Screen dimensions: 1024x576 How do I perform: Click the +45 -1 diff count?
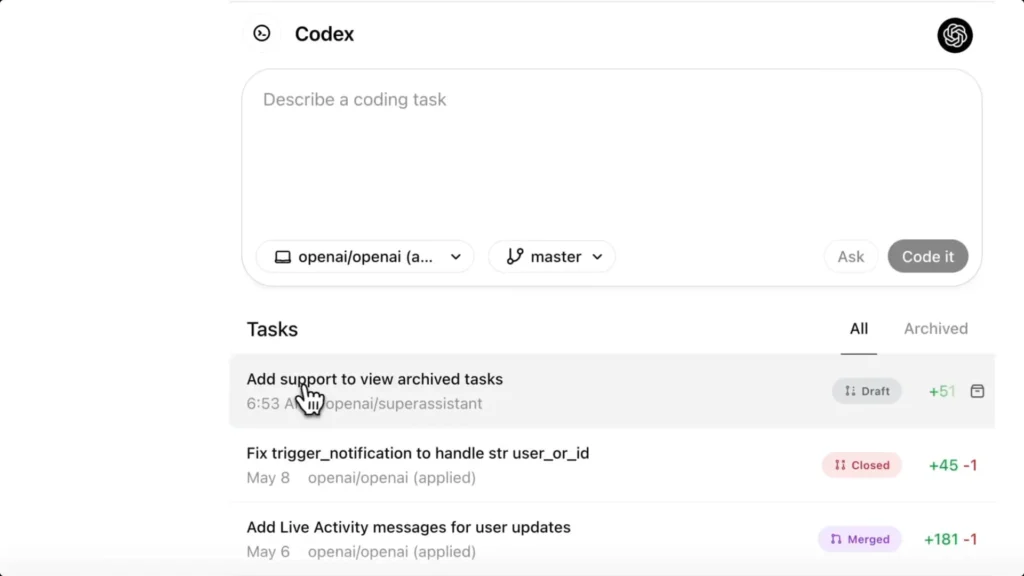click(953, 465)
